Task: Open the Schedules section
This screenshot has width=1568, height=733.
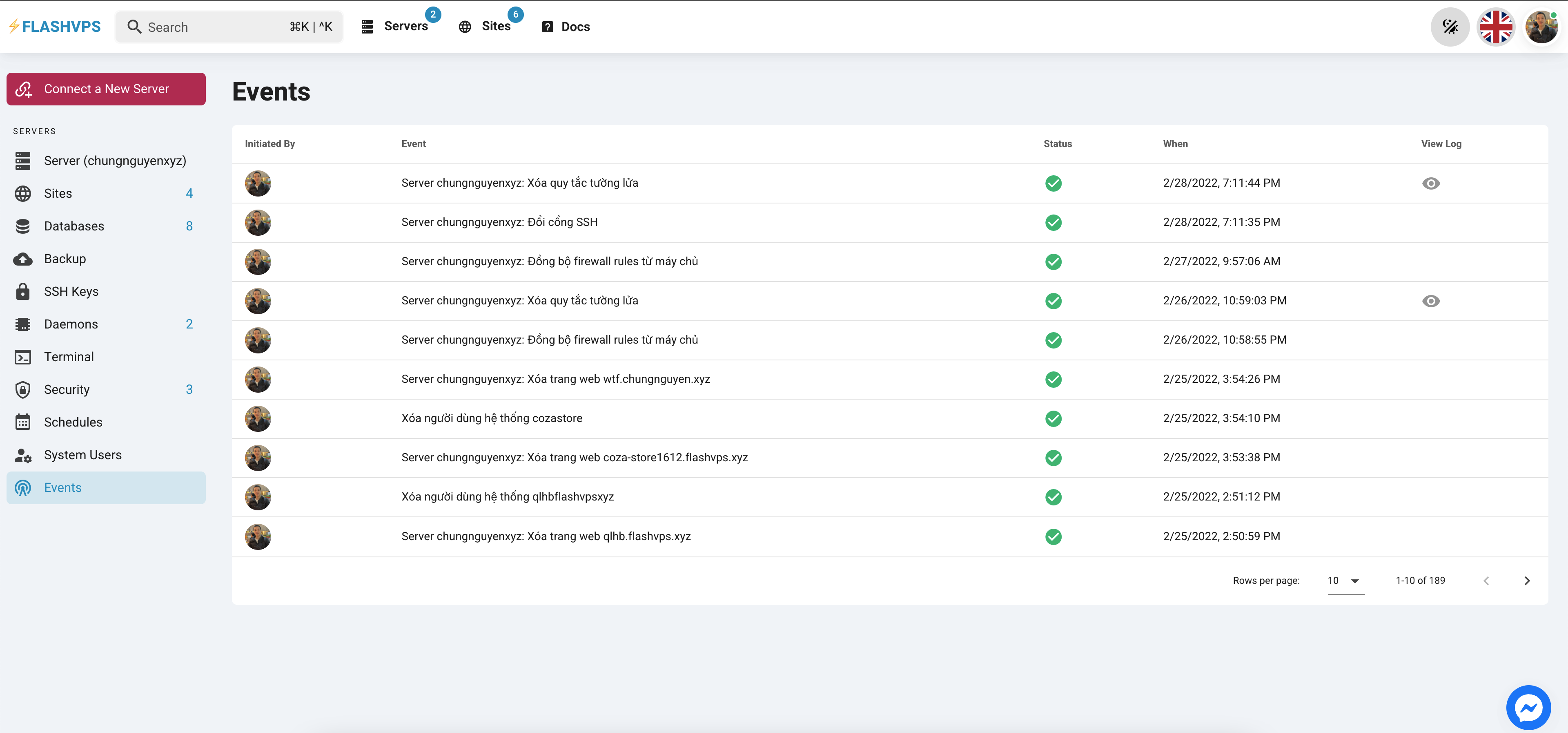Action: 73,422
